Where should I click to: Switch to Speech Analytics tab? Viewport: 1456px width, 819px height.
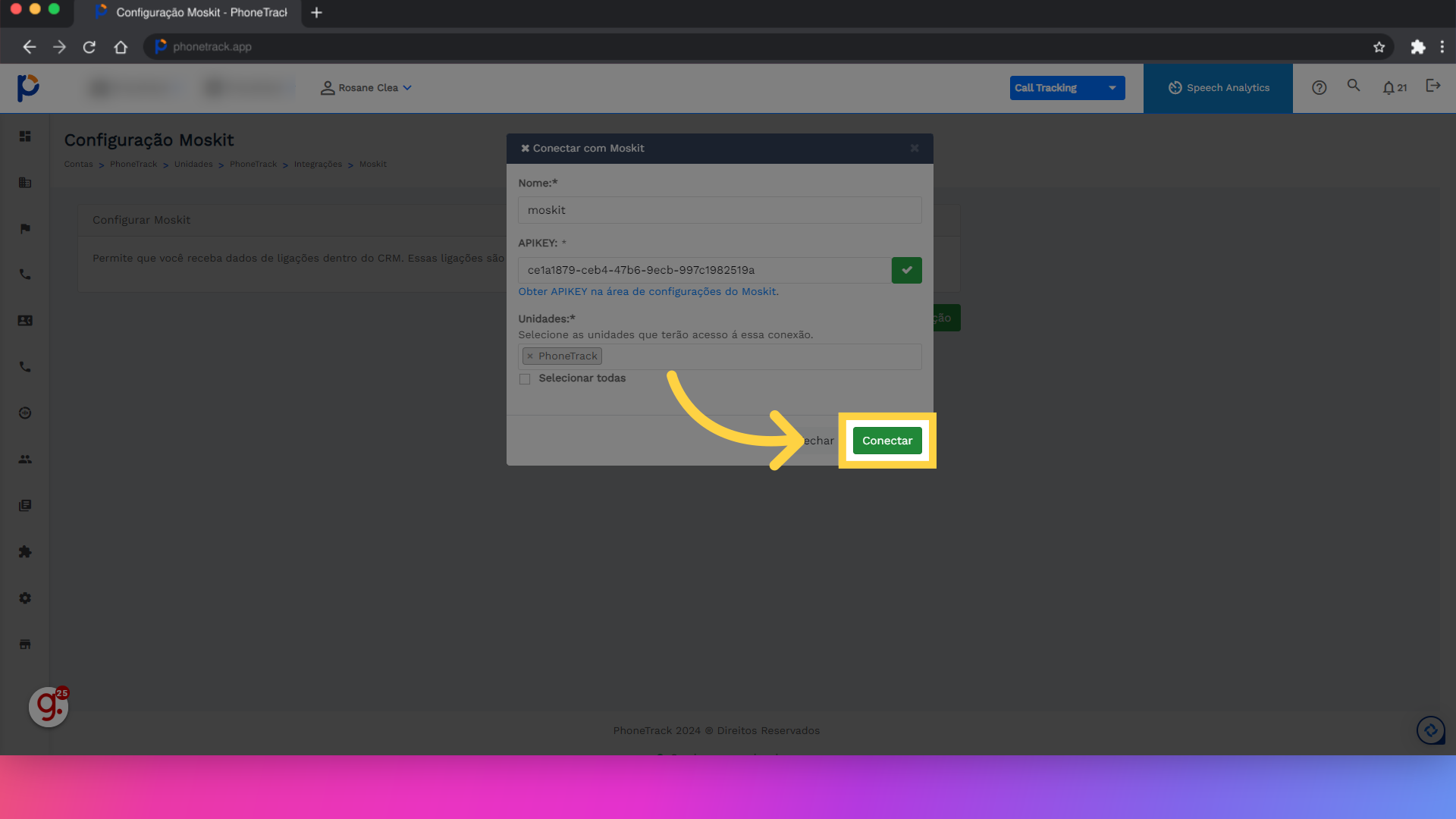click(x=1218, y=88)
